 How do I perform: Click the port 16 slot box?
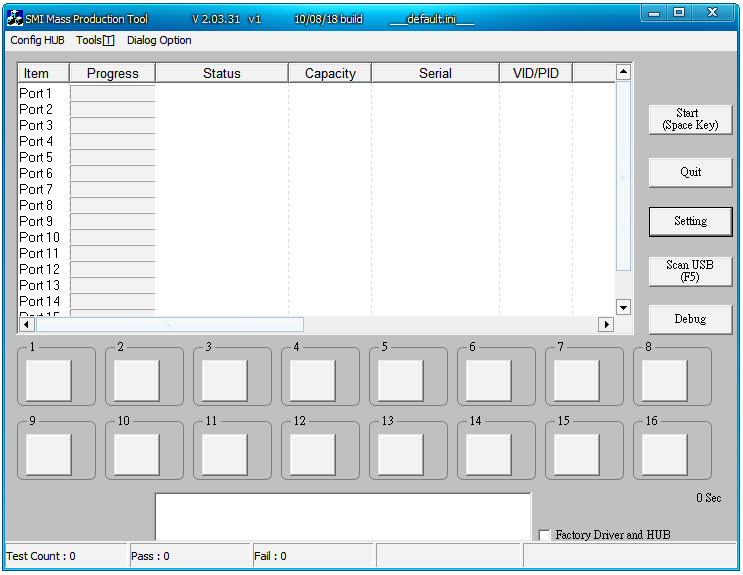tap(665, 455)
